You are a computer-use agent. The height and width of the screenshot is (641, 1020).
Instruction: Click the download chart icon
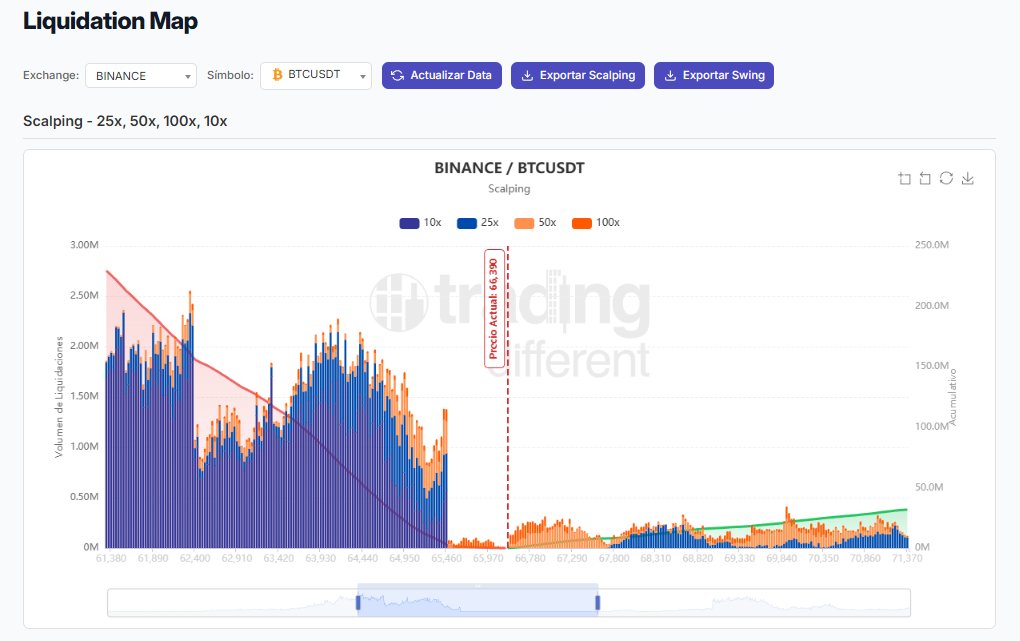(x=967, y=178)
